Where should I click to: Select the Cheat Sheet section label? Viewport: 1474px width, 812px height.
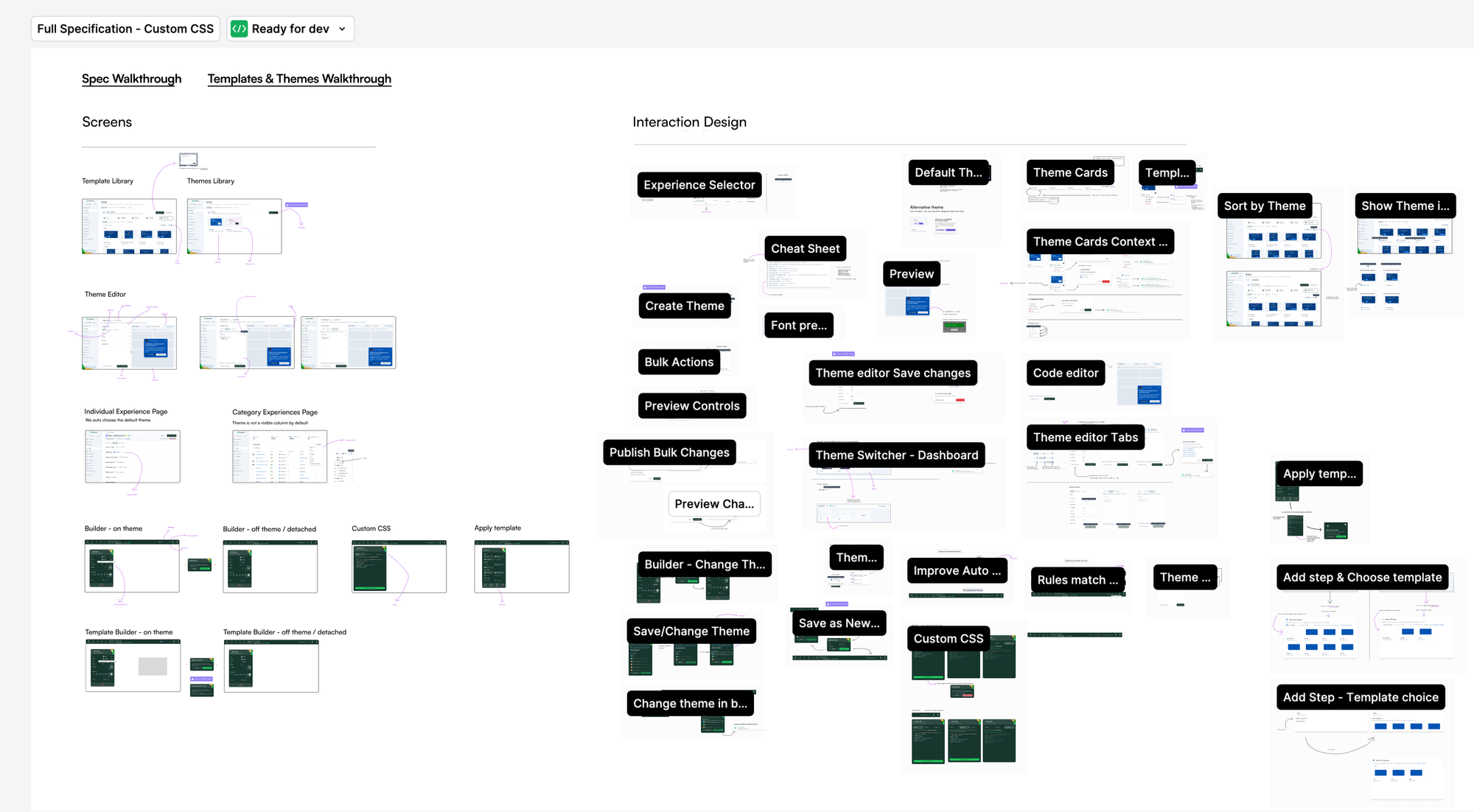tap(805, 249)
